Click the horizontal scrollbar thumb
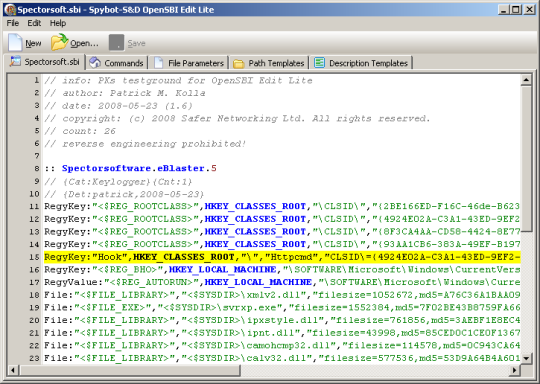Screen dimensions: 540x384 [x=129, y=370]
